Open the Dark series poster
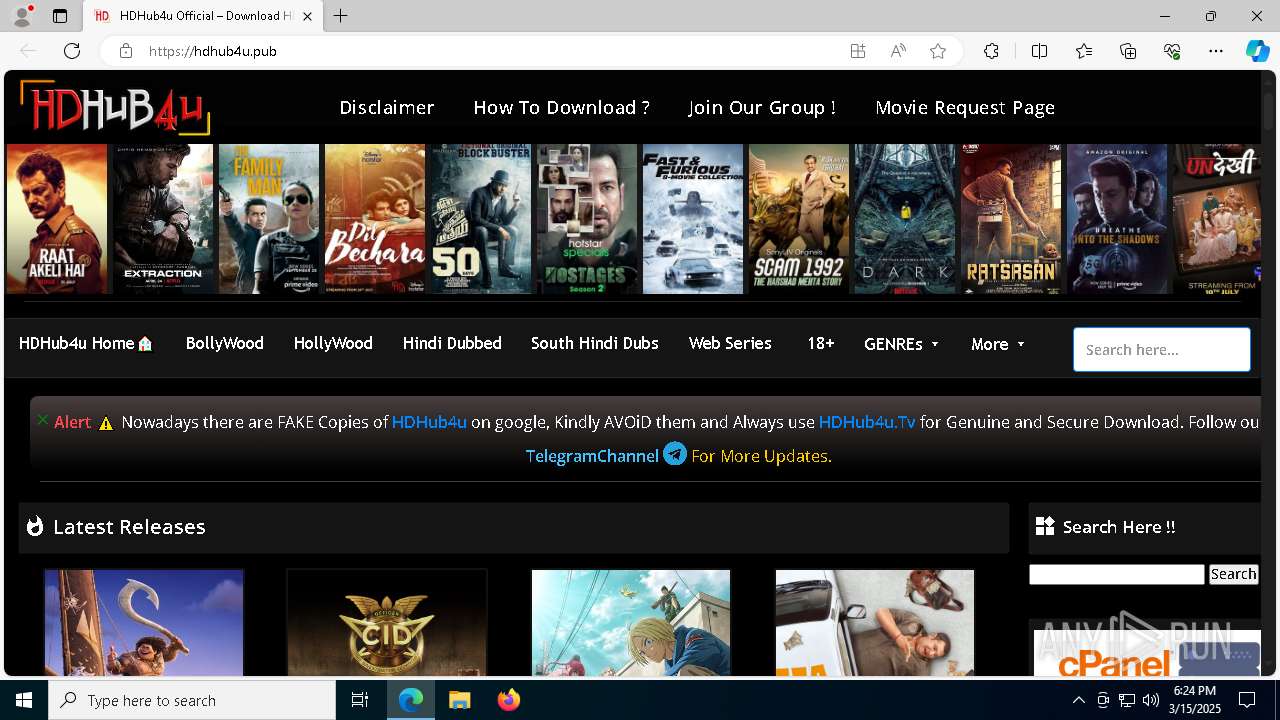Viewport: 1280px width, 720px height. coord(905,219)
